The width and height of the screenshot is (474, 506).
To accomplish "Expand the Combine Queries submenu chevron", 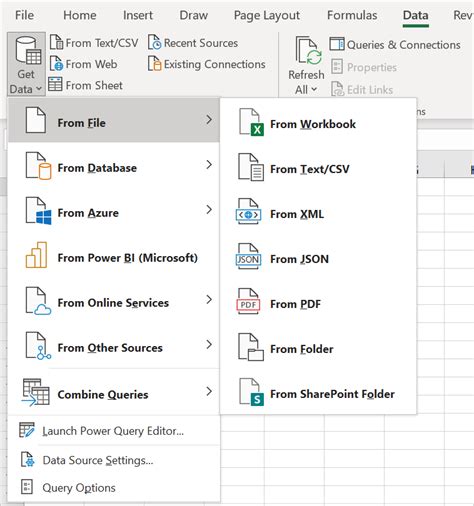I will pyautogui.click(x=209, y=391).
